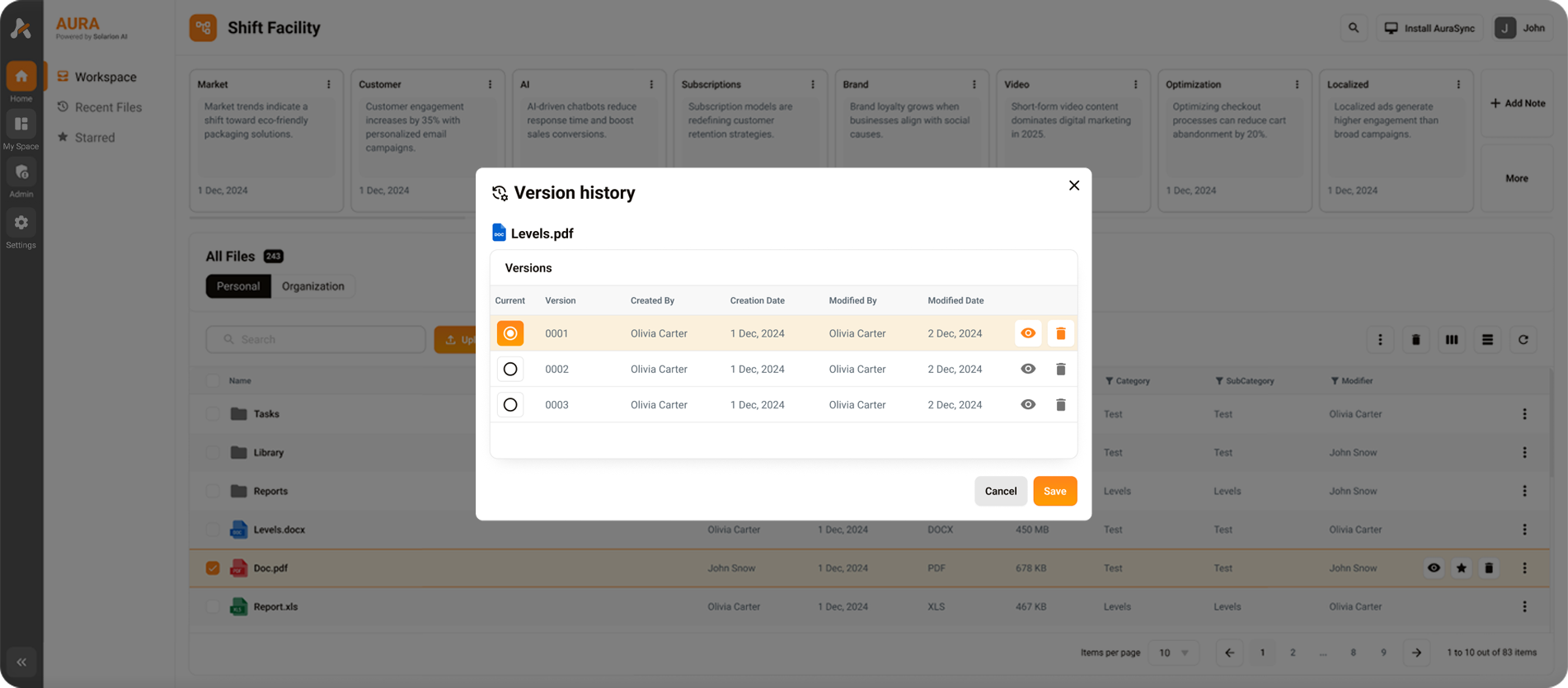Click the refresh icon in file toolbar
1568x688 pixels.
point(1523,340)
